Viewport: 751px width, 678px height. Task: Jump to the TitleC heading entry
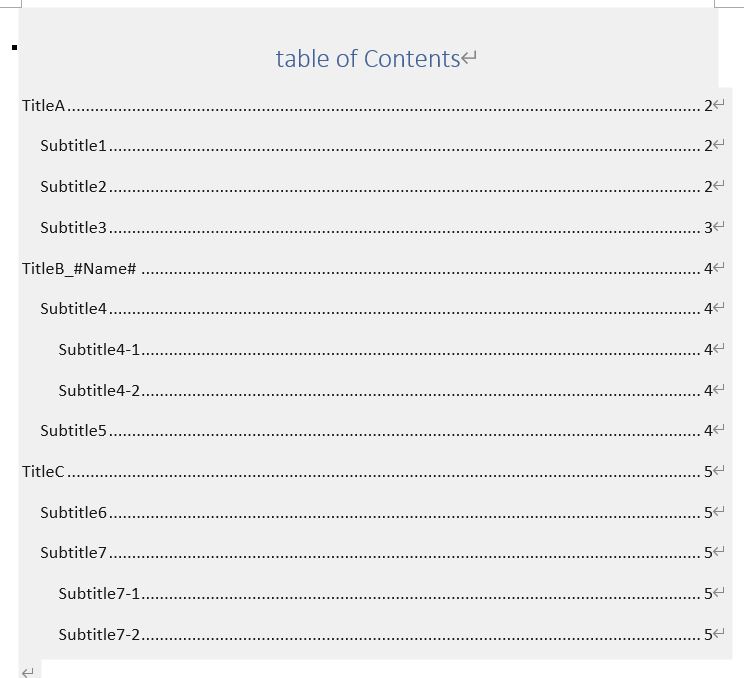click(x=44, y=472)
